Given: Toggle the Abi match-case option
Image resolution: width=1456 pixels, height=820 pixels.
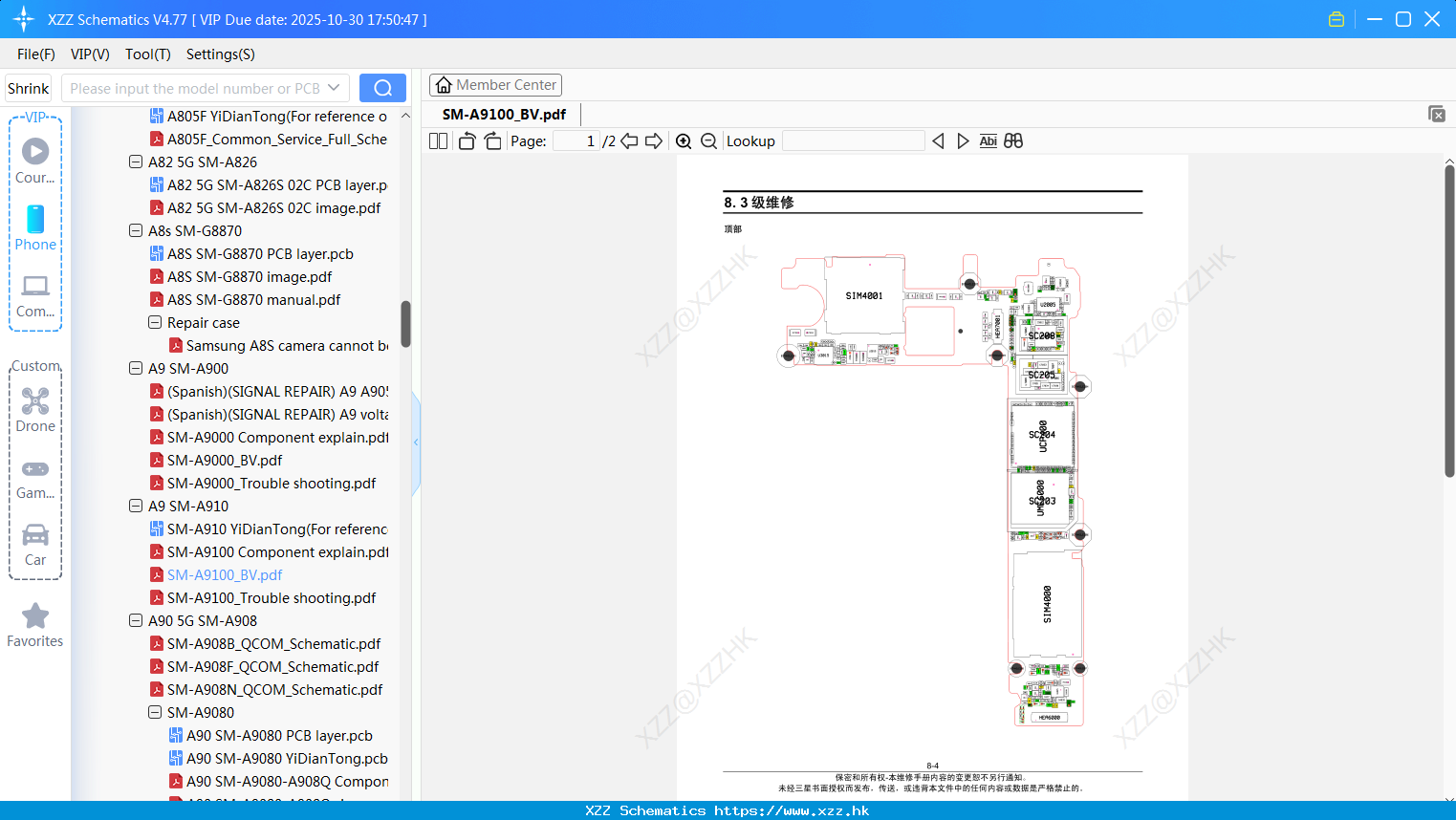Looking at the screenshot, I should click(988, 140).
